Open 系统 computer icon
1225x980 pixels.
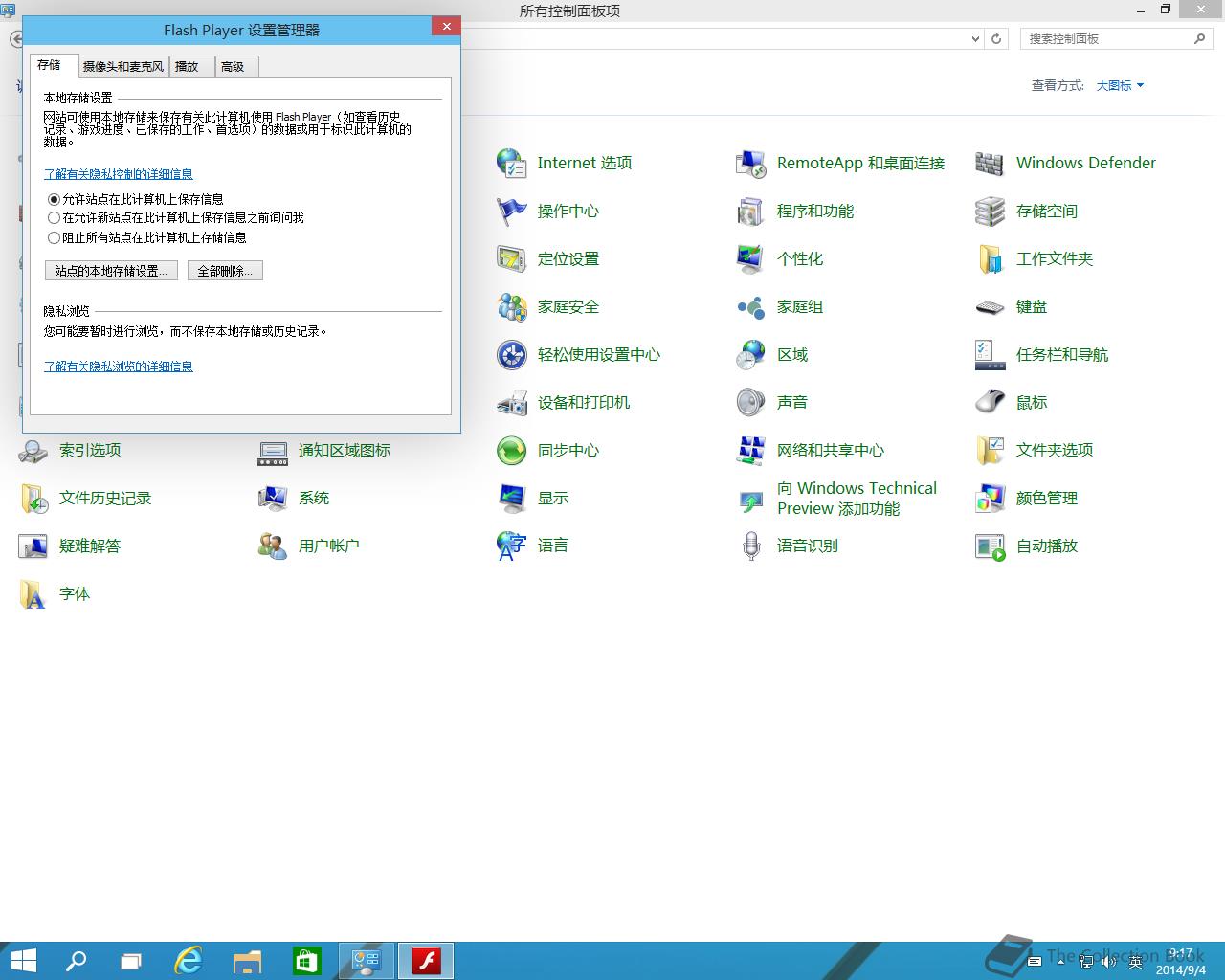(x=273, y=498)
